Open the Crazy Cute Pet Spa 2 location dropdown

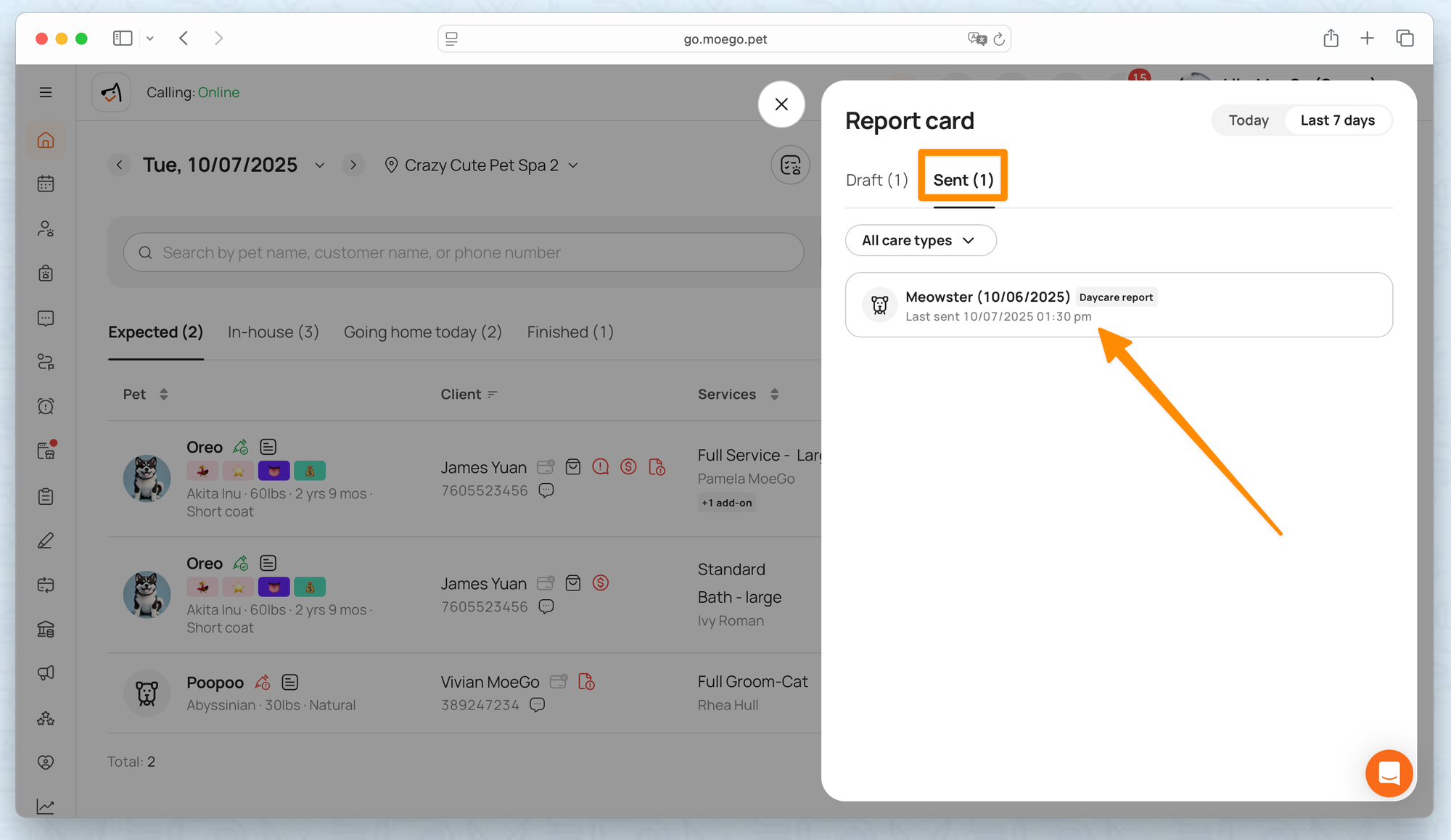click(x=482, y=165)
